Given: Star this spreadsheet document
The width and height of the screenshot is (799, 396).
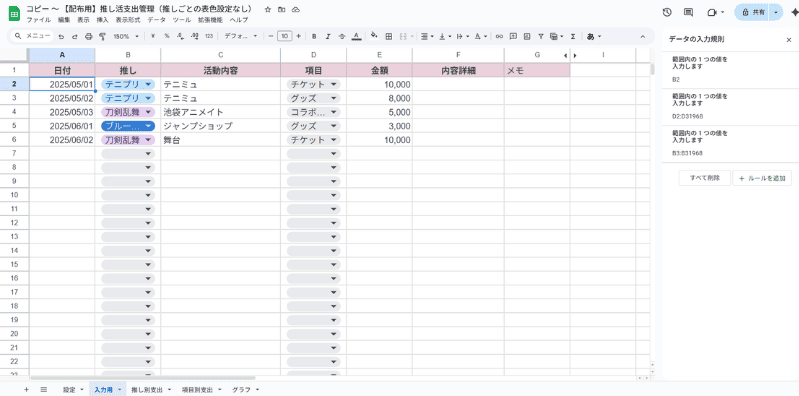Looking at the screenshot, I should click(x=268, y=10).
